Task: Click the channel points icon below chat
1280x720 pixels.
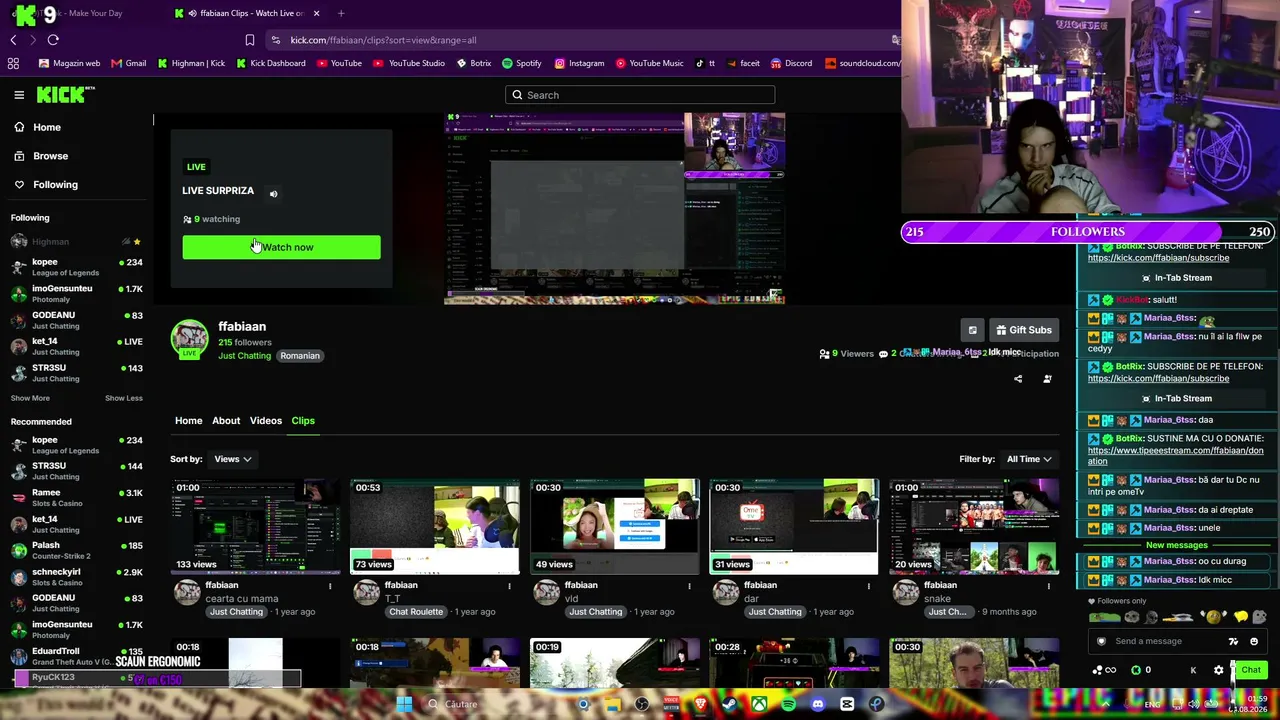Action: 1104,670
